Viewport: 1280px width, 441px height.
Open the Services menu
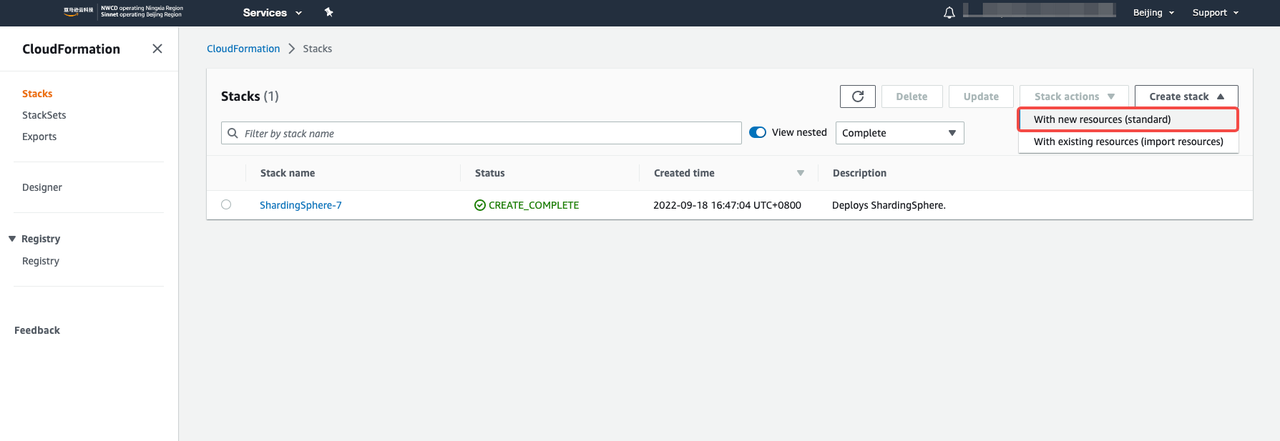click(x=272, y=13)
